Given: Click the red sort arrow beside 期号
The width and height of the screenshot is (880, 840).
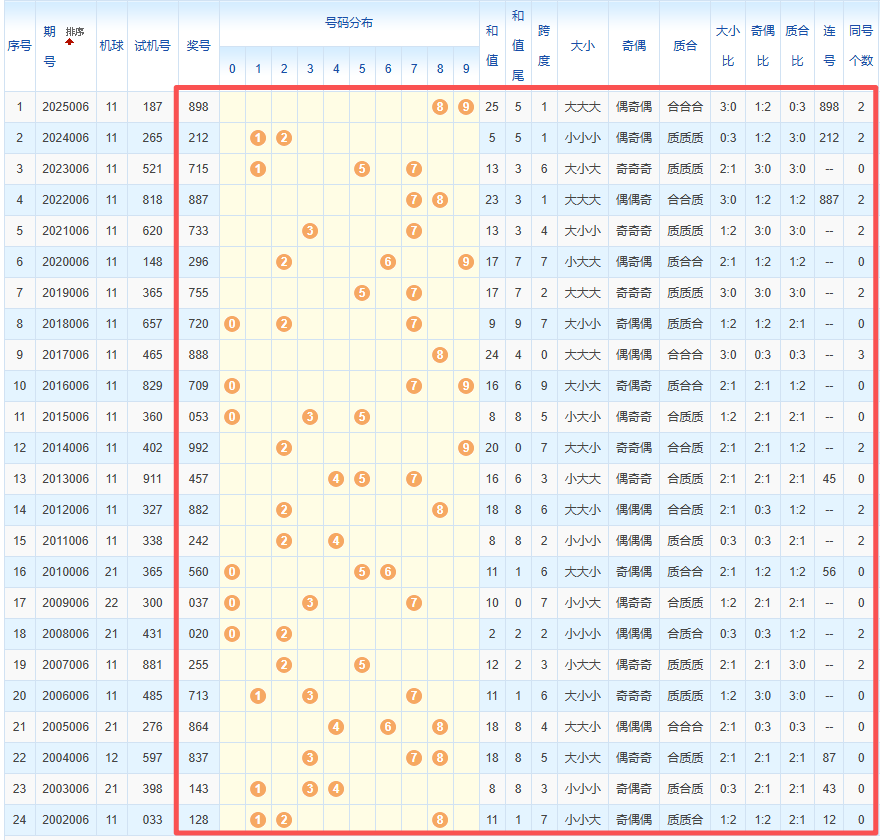Looking at the screenshot, I should click(70, 43).
